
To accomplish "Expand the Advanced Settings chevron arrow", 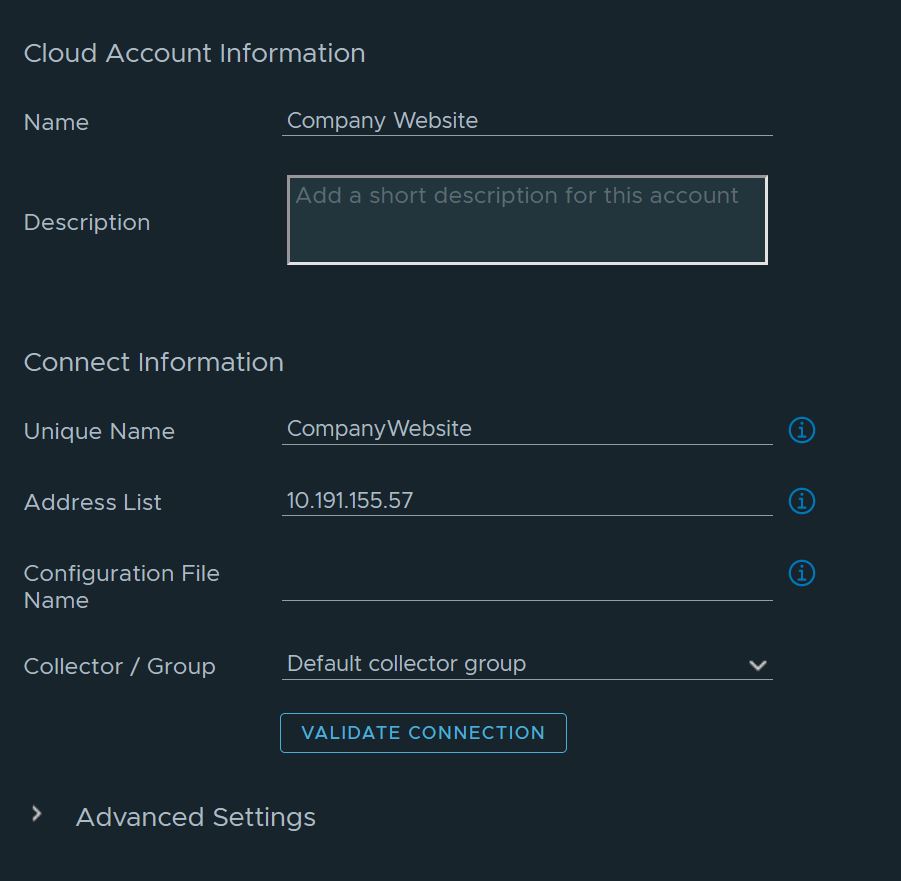I will click(37, 815).
